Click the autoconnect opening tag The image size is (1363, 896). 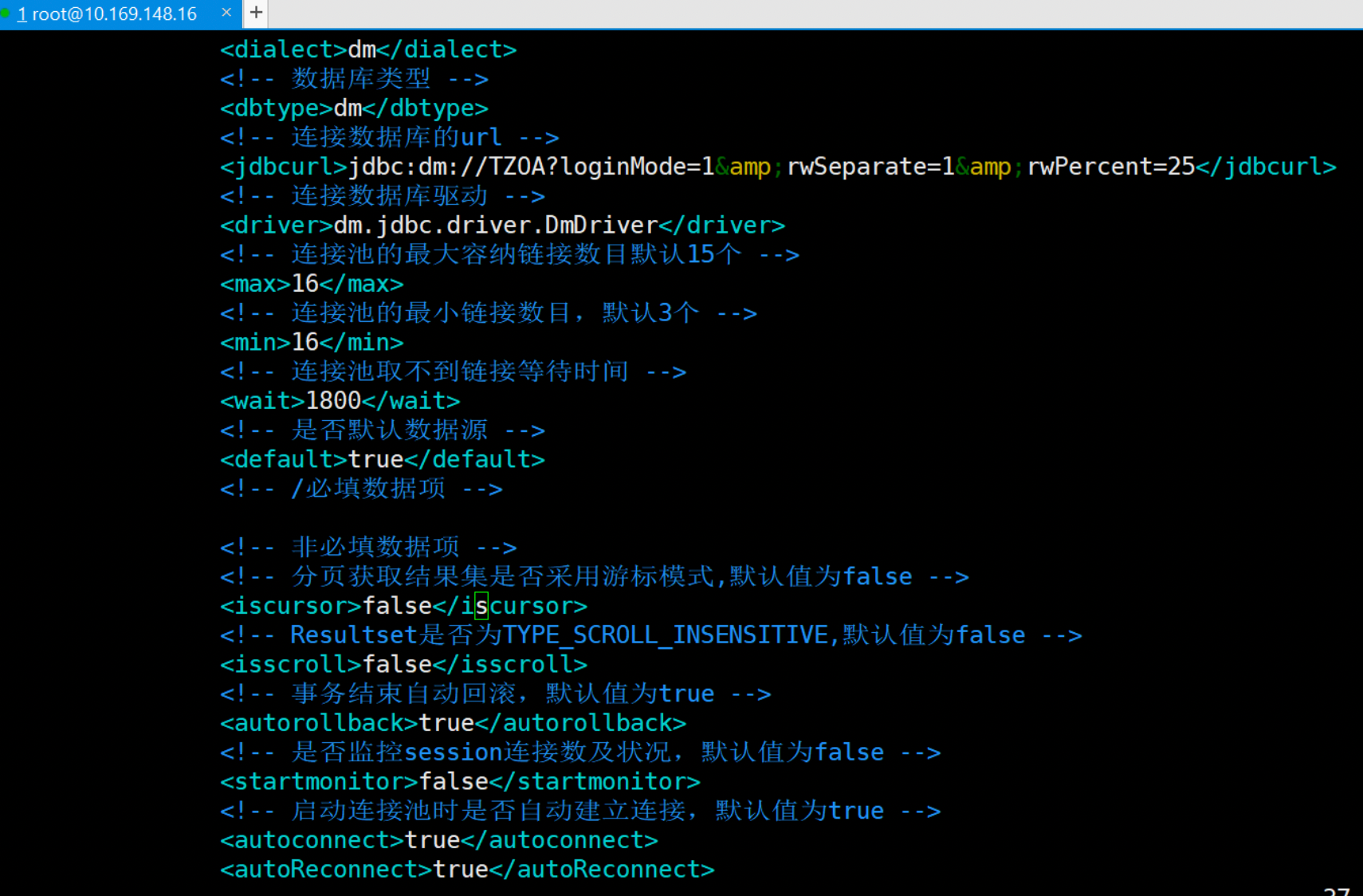point(309,839)
